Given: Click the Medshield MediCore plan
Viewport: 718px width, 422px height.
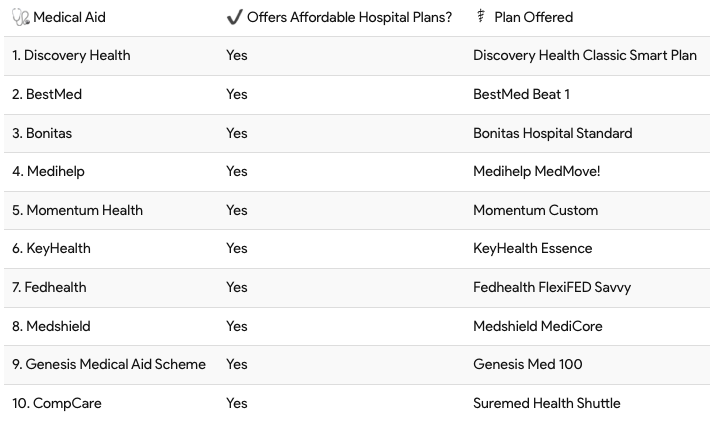Looking at the screenshot, I should (537, 326).
